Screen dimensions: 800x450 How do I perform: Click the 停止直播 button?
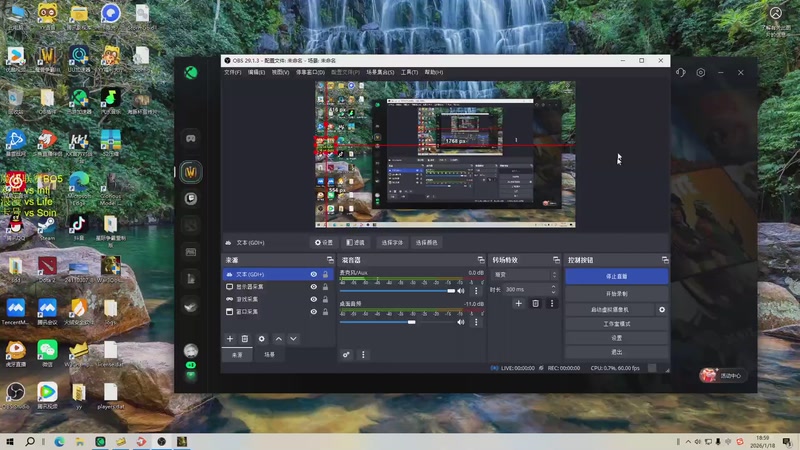click(x=616, y=276)
